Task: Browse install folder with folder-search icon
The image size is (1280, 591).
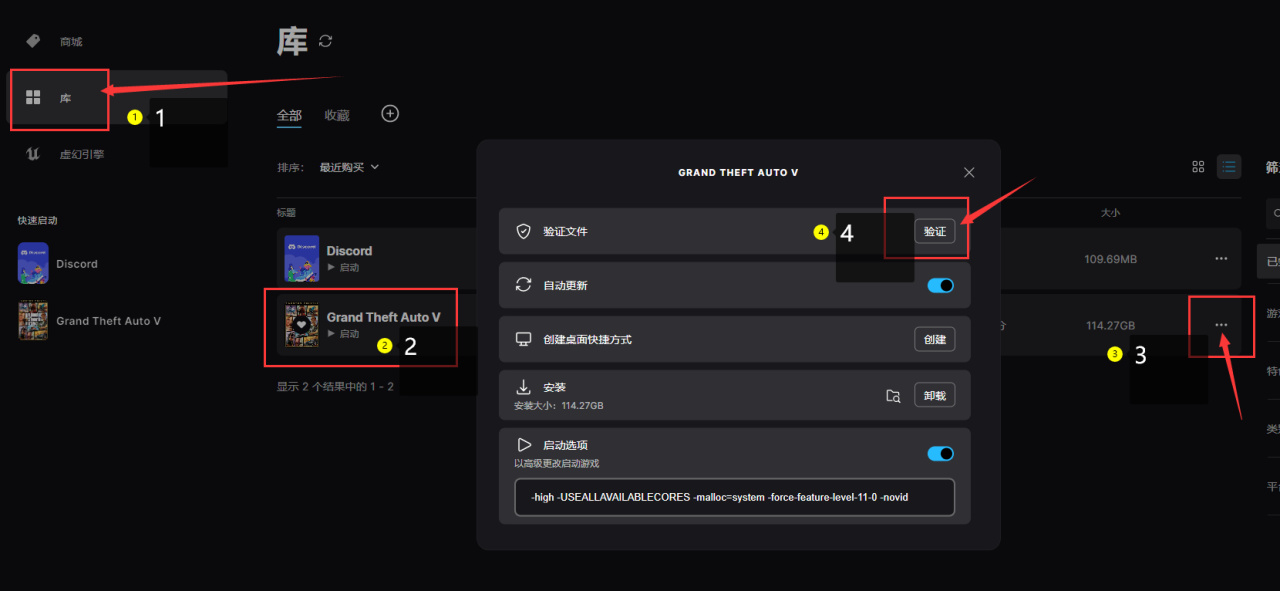Action: (x=893, y=396)
